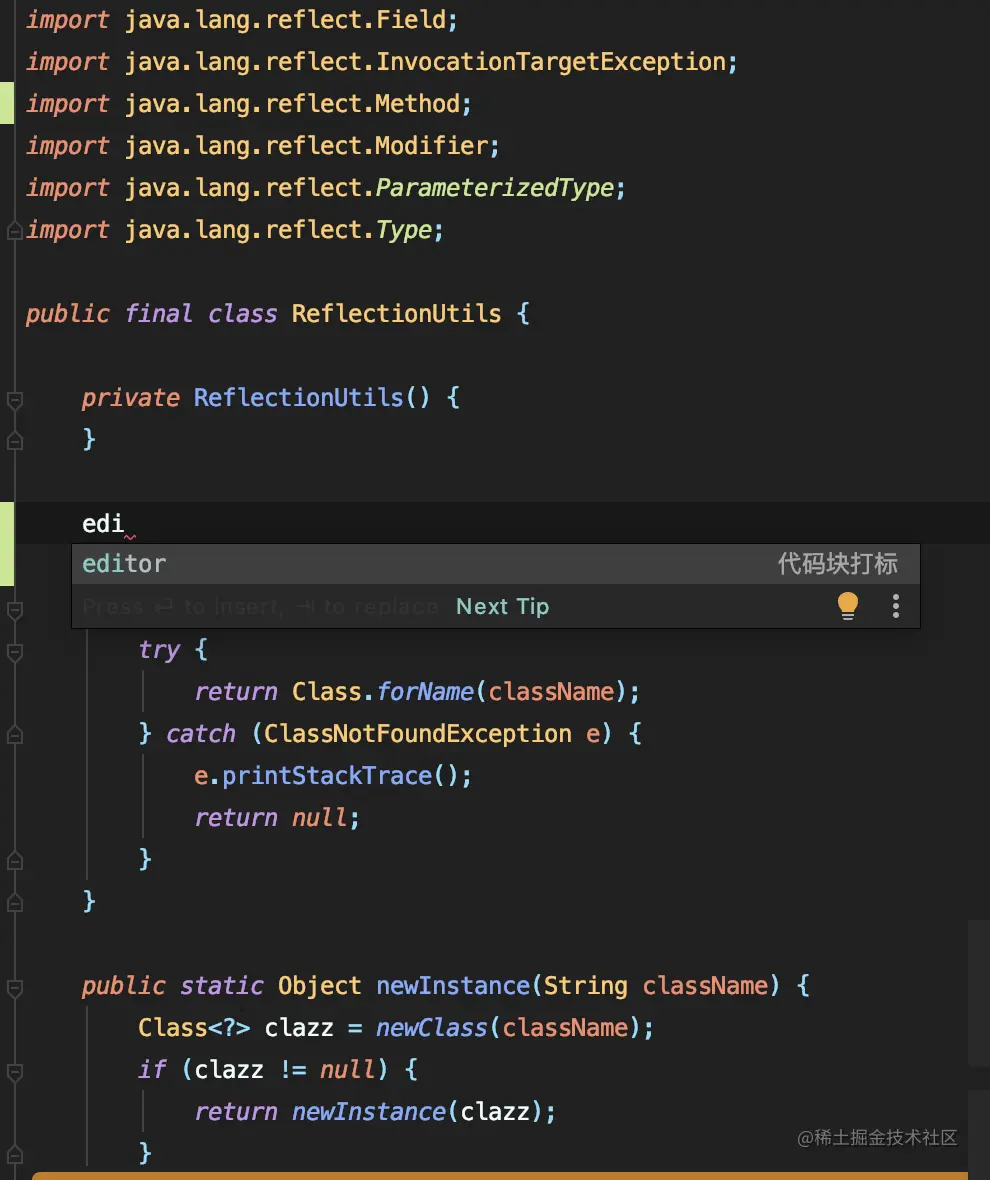Screen dimensions: 990x1180
Task: Click 'InvocationTargetException' in the import line
Action: [x=551, y=62]
